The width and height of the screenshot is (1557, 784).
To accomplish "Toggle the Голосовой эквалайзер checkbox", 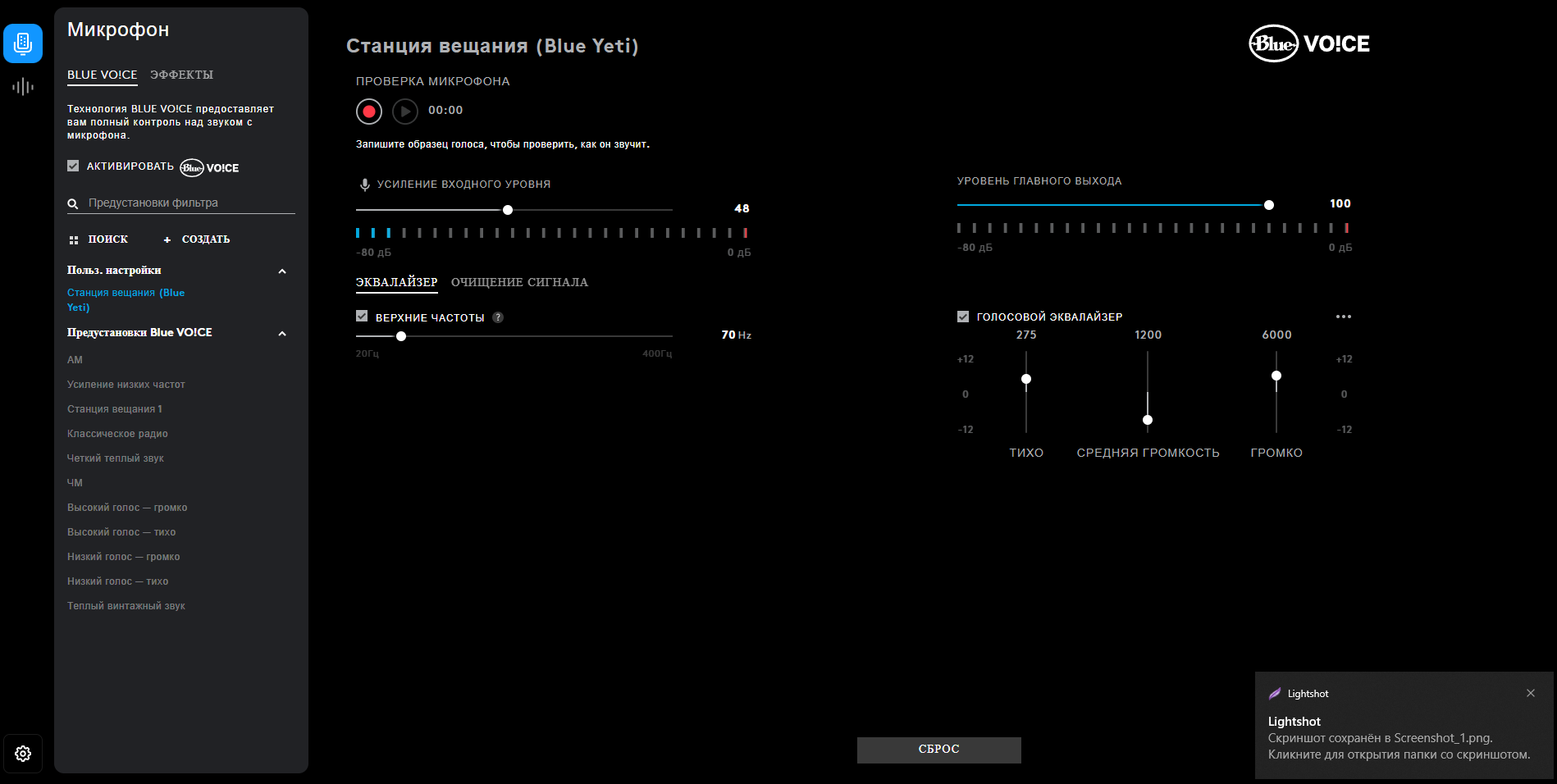I will coord(963,317).
